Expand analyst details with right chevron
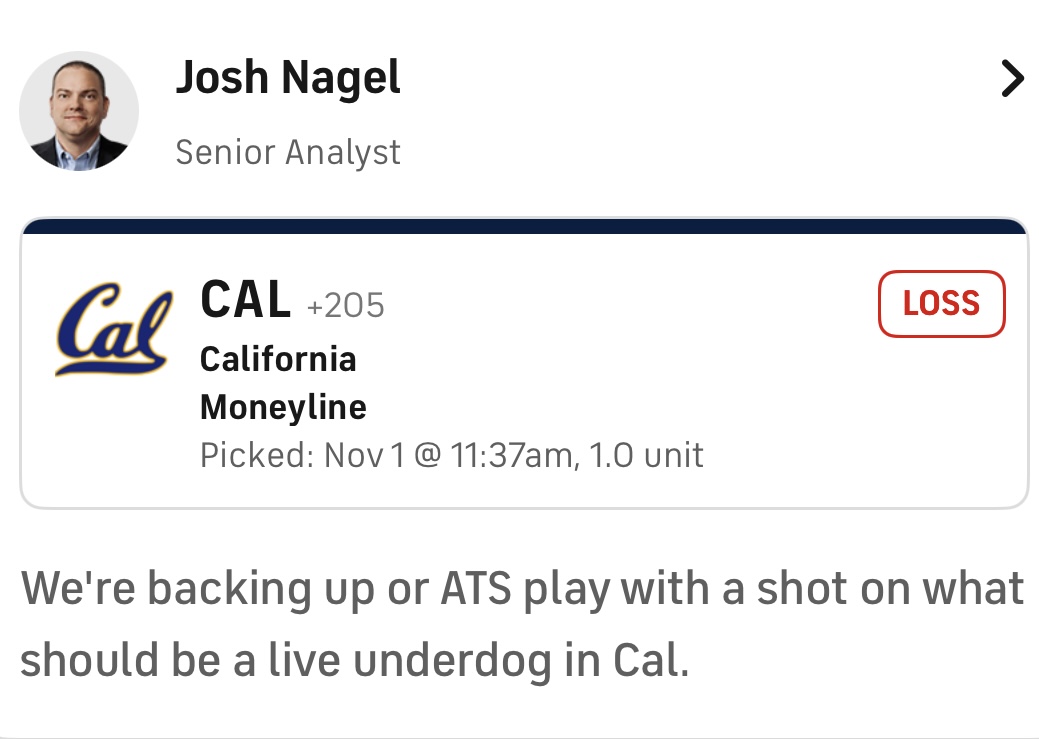The image size is (1039, 739). point(1012,79)
